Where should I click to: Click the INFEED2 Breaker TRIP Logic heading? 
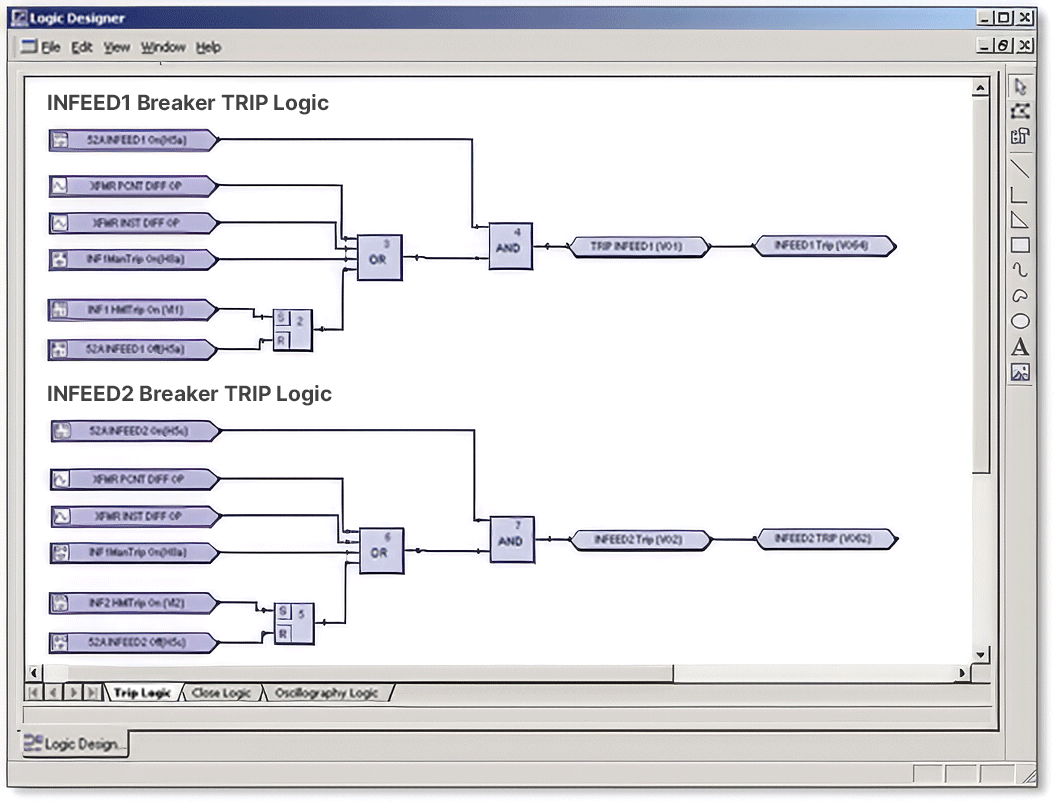[x=189, y=394]
